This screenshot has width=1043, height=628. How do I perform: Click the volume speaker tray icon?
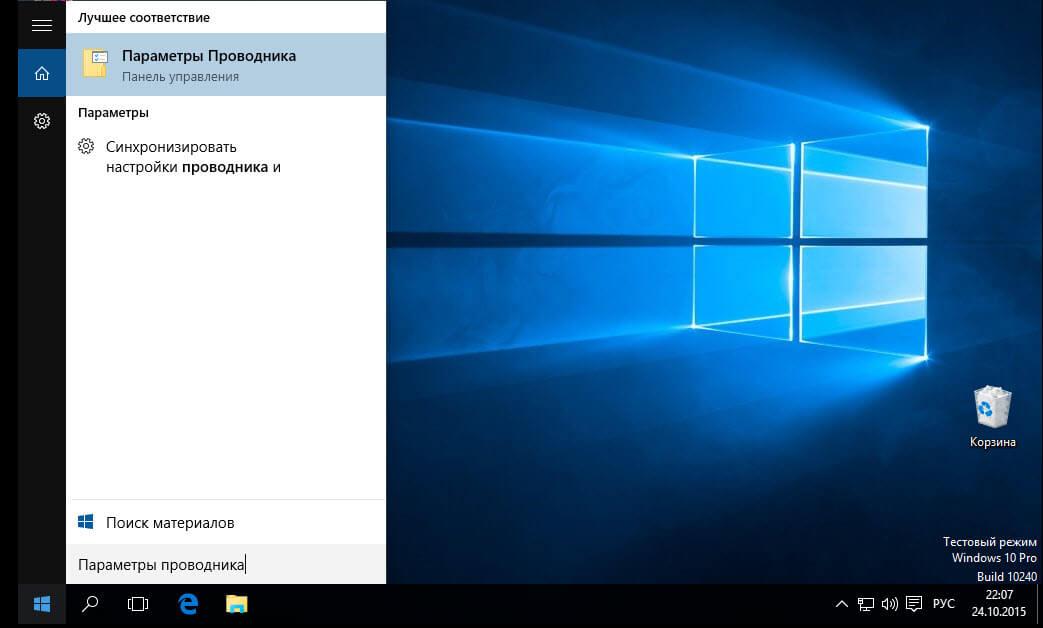(889, 604)
